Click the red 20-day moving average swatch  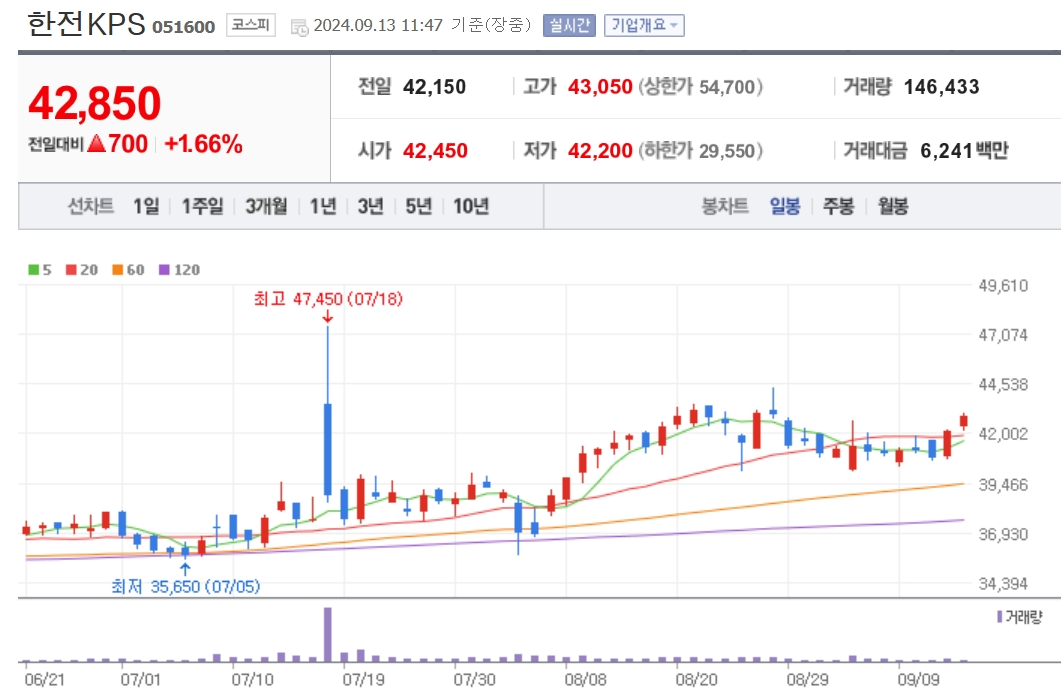tap(71, 270)
